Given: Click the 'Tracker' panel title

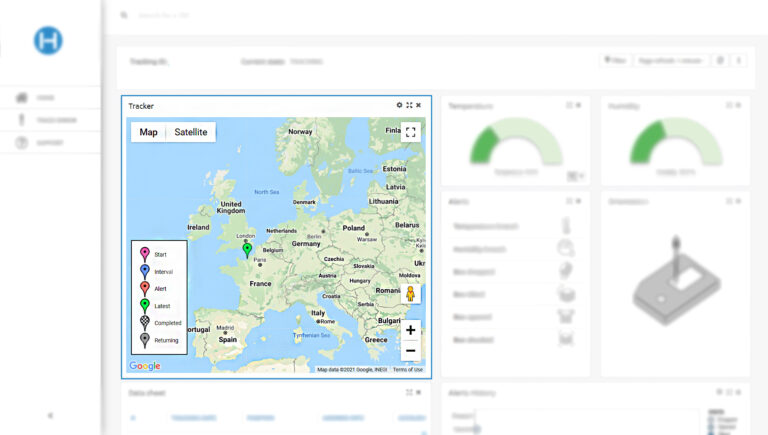Looking at the screenshot, I should [x=141, y=106].
